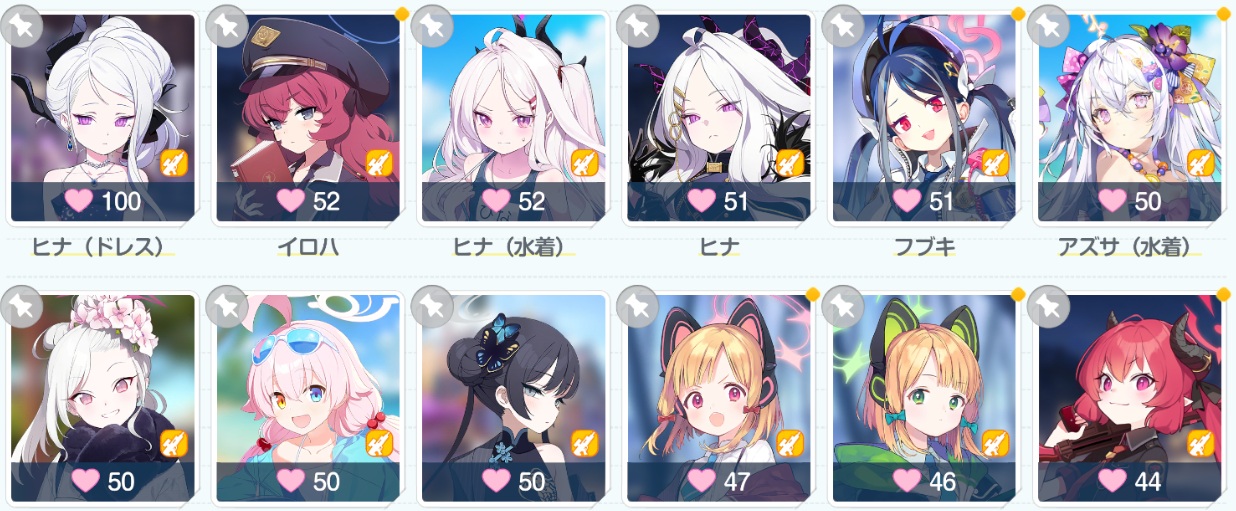
Task: Click the orange dot on the green cat-ear card
Action: pyautogui.click(x=1018, y=294)
